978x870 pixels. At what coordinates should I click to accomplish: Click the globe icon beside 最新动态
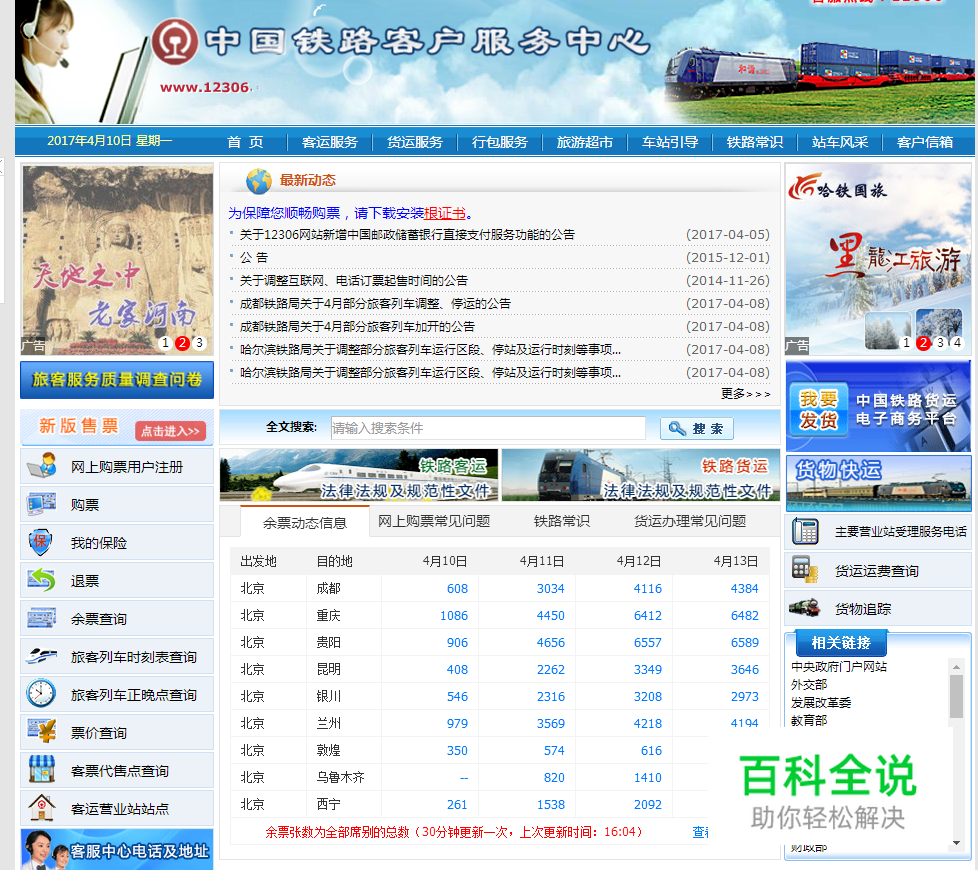pos(259,181)
